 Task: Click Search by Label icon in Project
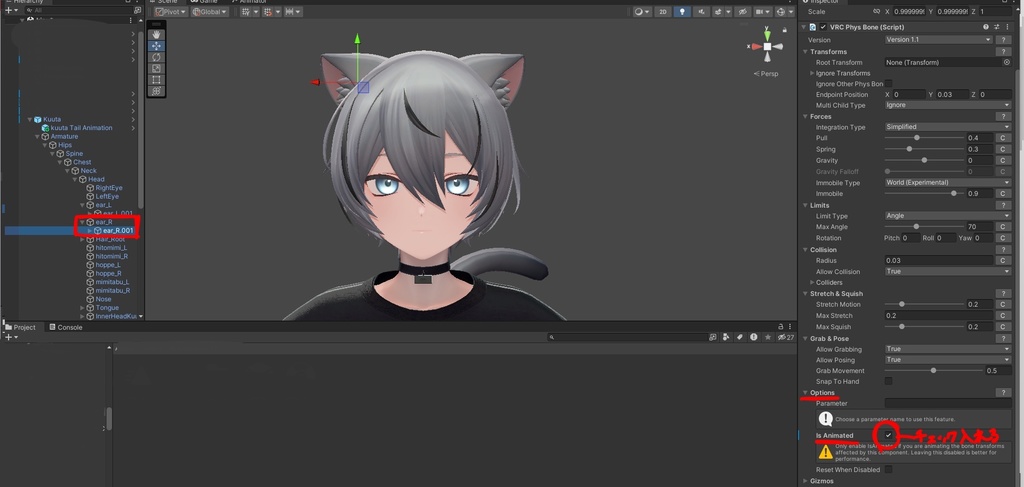pyautogui.click(x=740, y=337)
